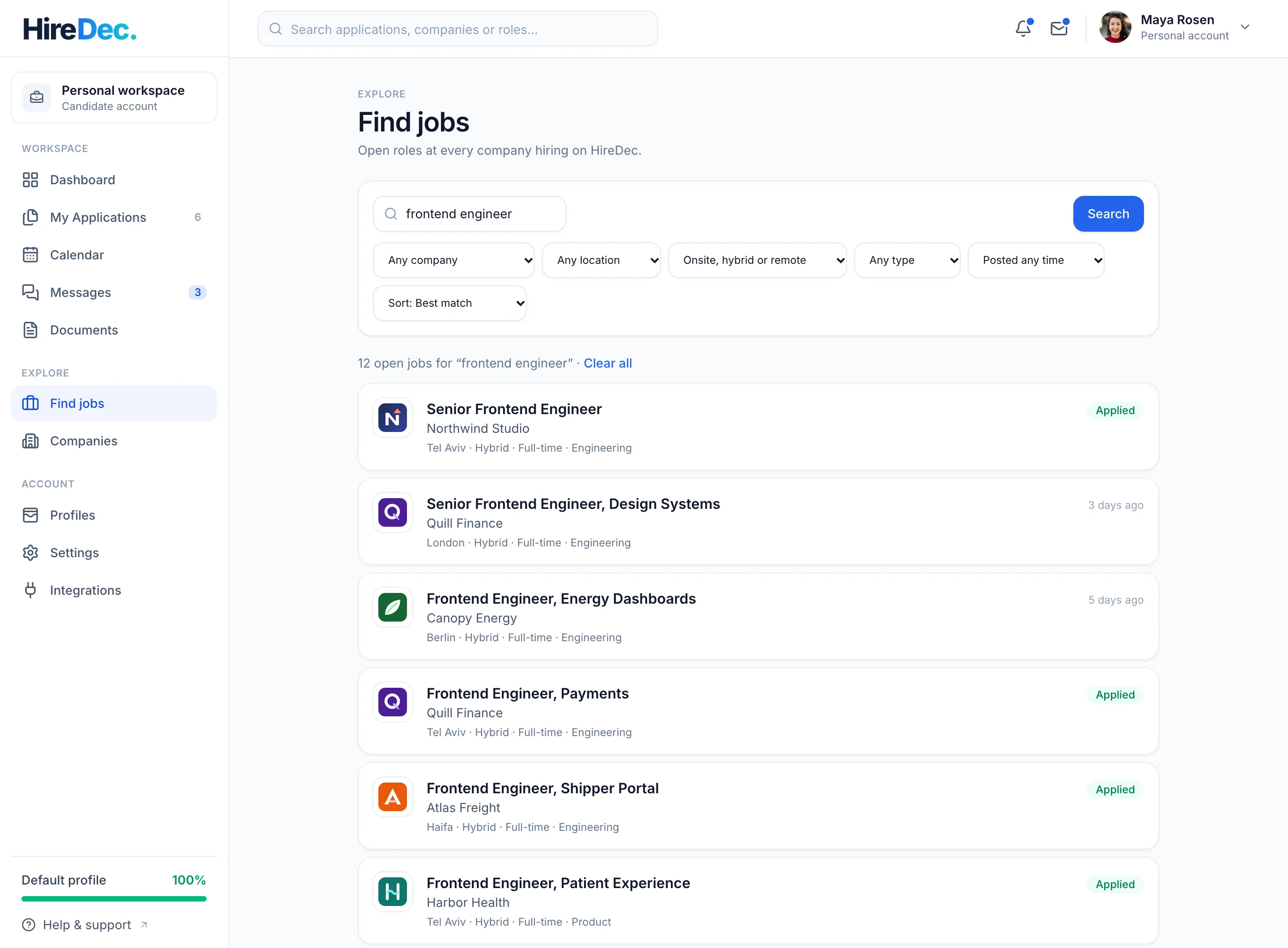Click the Clear all link
Viewport: 1288px width, 948px height.
click(x=607, y=363)
